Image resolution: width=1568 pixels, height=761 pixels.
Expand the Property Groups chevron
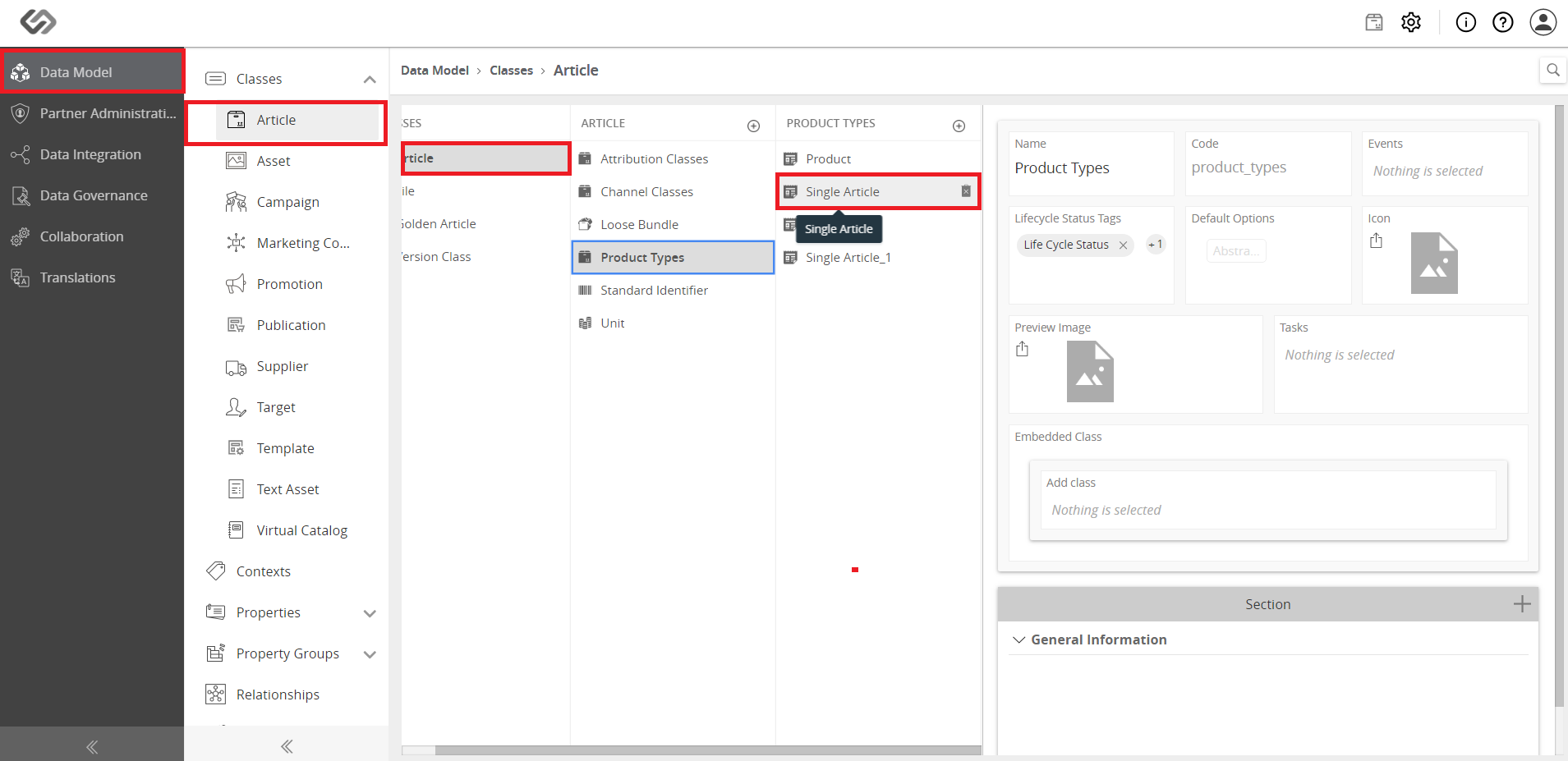pyautogui.click(x=370, y=654)
